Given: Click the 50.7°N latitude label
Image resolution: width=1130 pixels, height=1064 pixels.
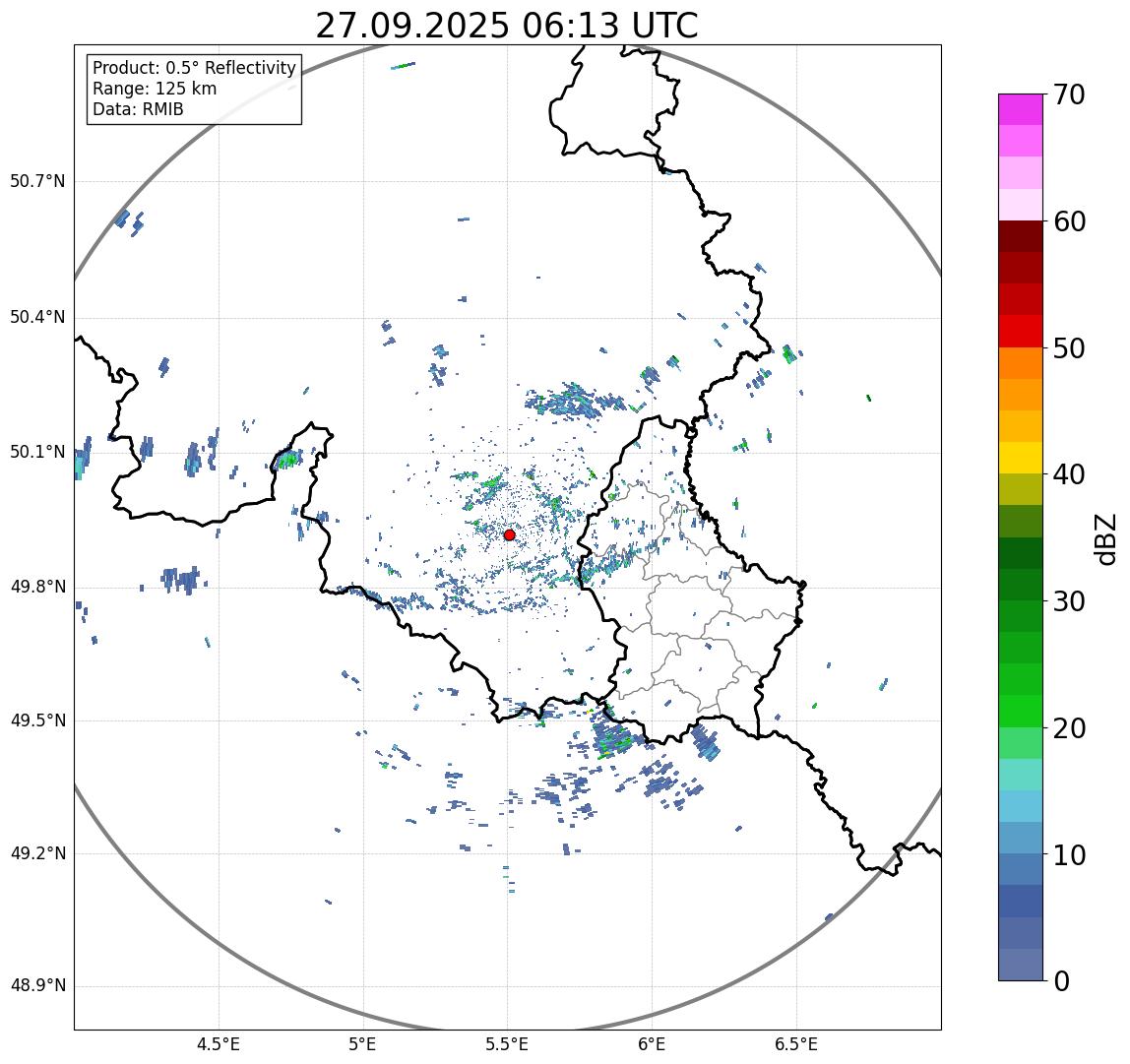Looking at the screenshot, I should point(37,181).
